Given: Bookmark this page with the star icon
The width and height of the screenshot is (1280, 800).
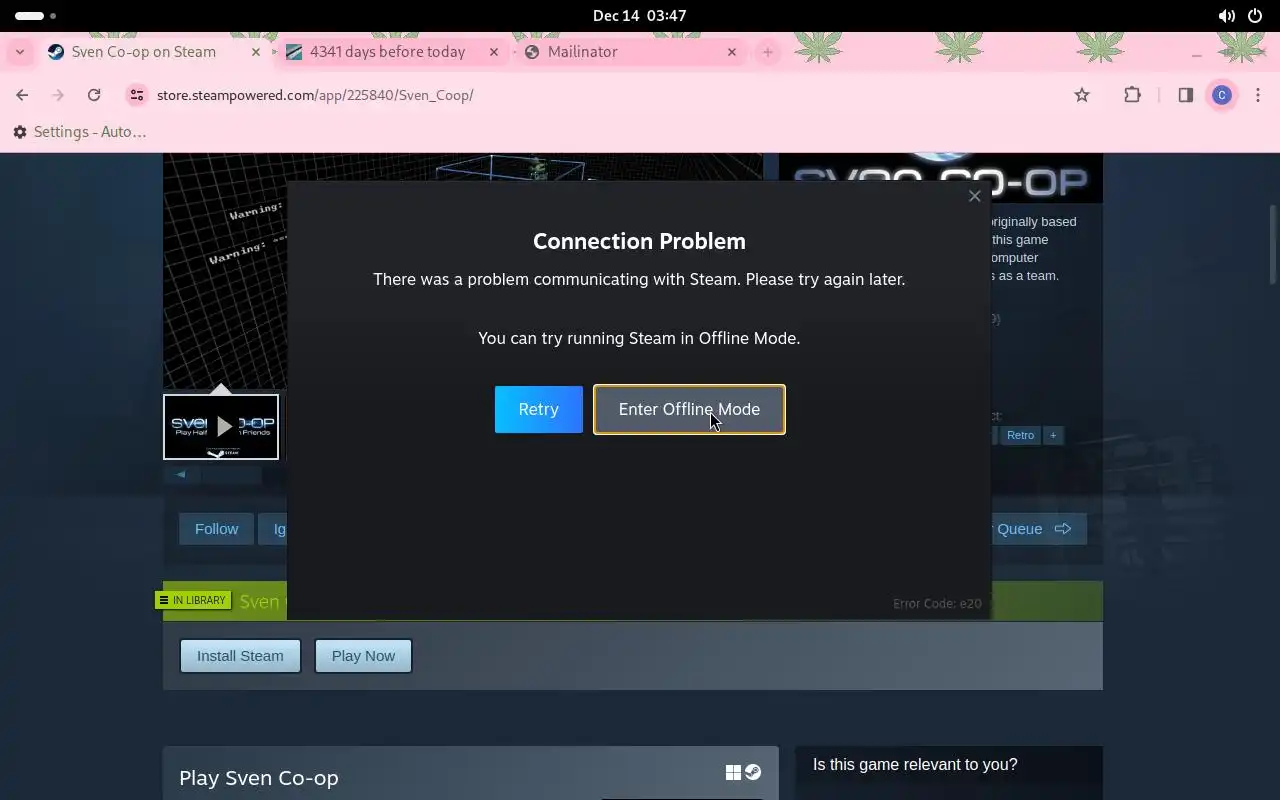Looking at the screenshot, I should coord(1081,95).
